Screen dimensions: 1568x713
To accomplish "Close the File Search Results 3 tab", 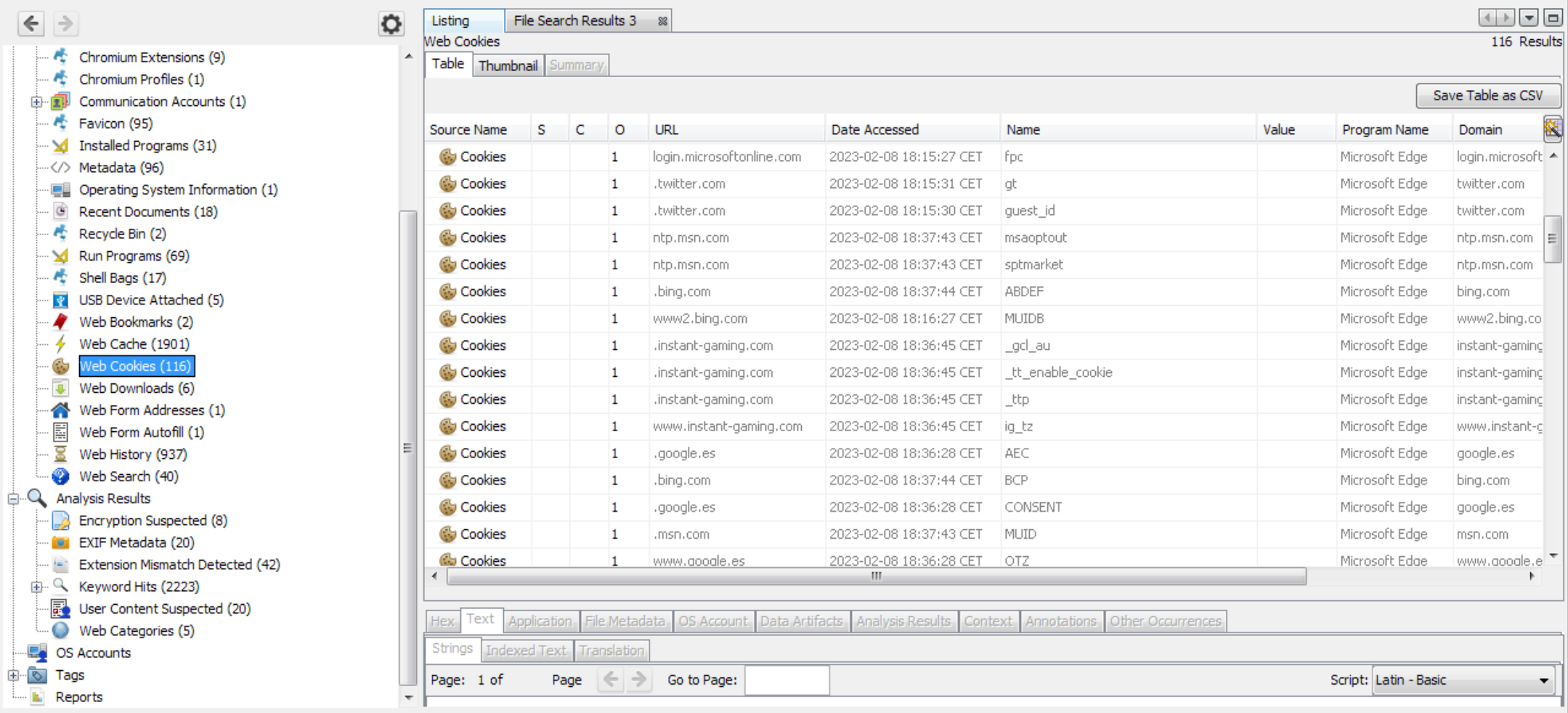I will [662, 21].
